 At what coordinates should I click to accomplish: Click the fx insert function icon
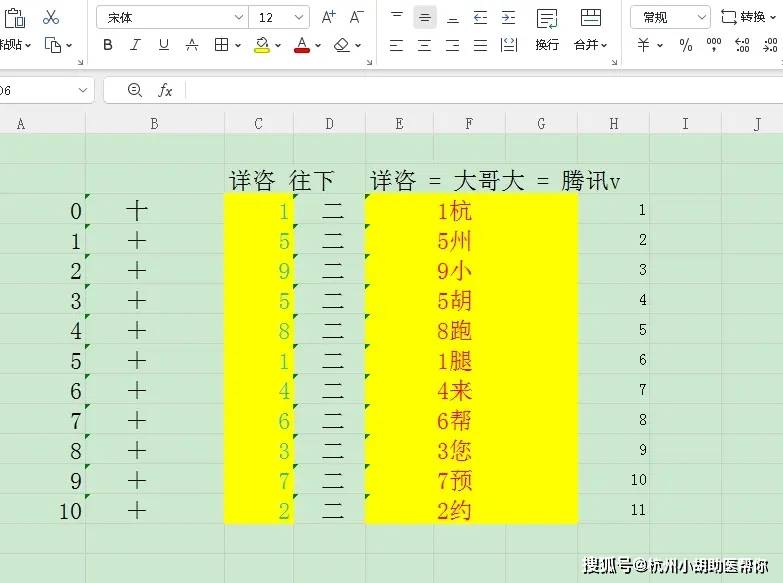click(x=165, y=90)
